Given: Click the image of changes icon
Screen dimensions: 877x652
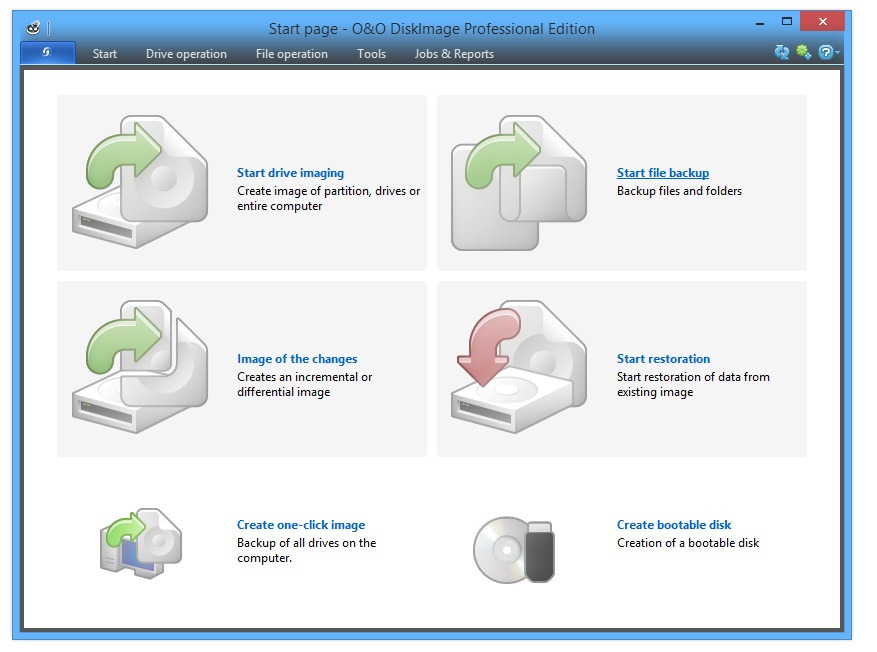Looking at the screenshot, I should pos(140,367).
